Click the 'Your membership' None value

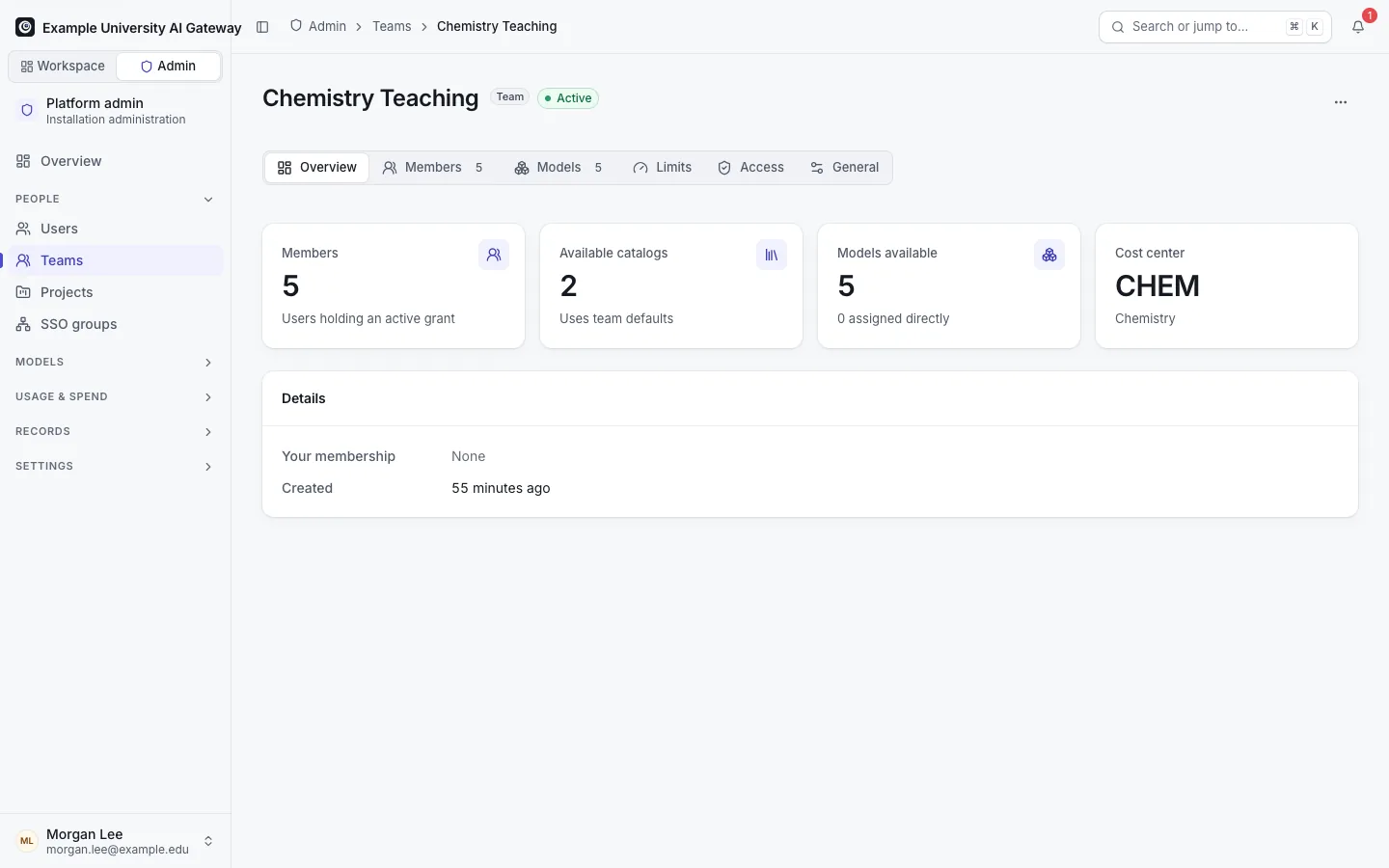(x=469, y=456)
